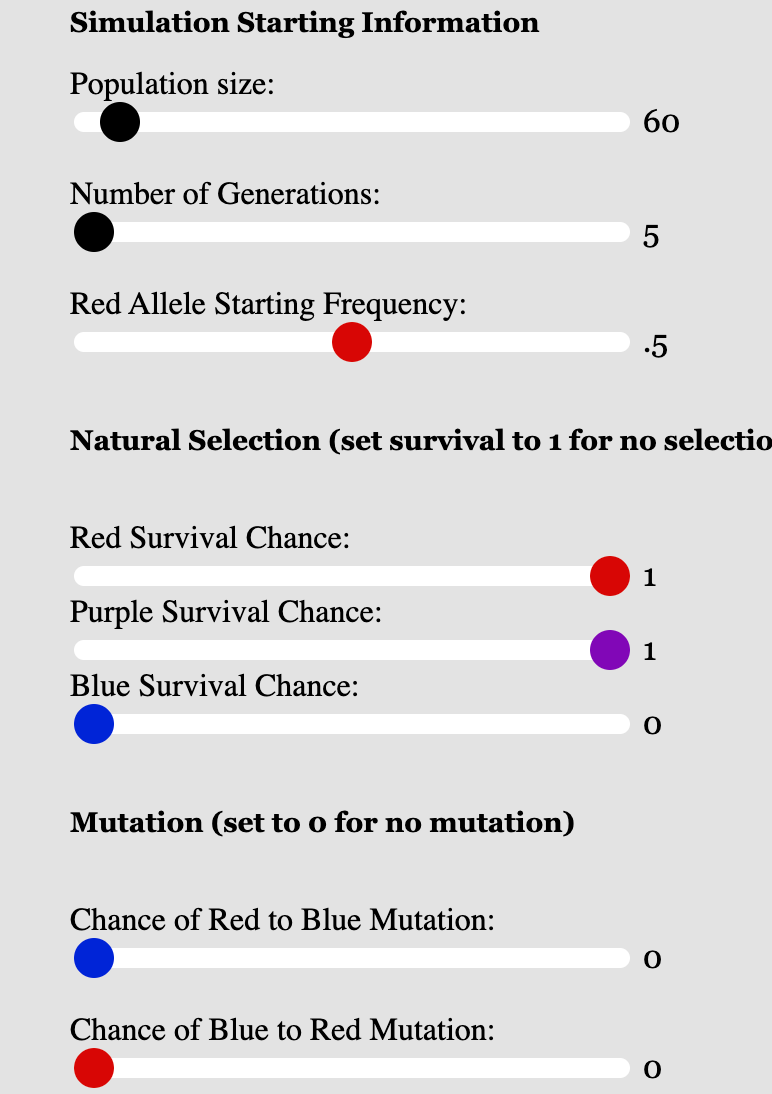The image size is (772, 1094).
Task: Click the black Population size slider handle
Action: point(120,123)
